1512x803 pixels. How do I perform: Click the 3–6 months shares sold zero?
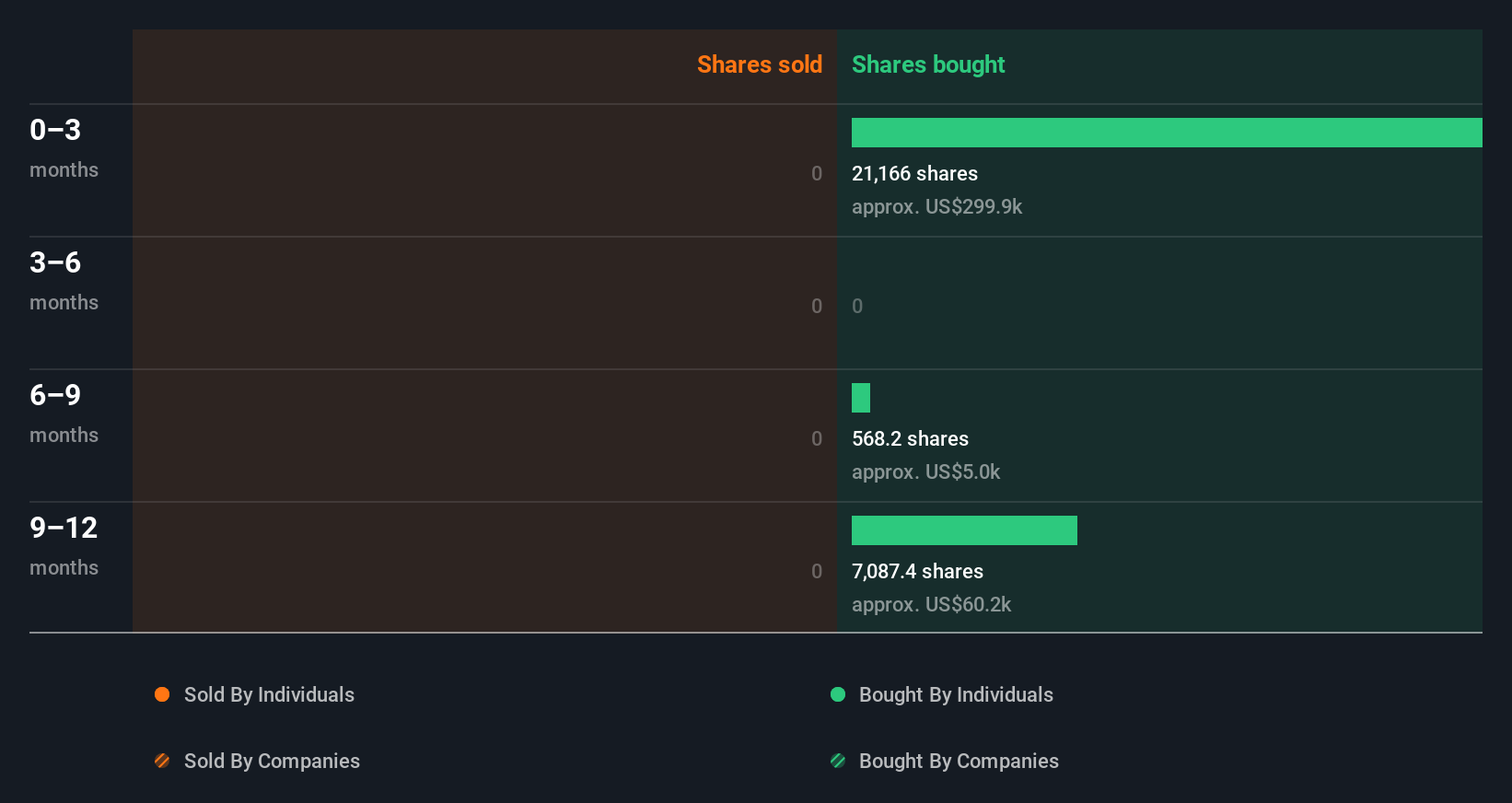point(817,306)
